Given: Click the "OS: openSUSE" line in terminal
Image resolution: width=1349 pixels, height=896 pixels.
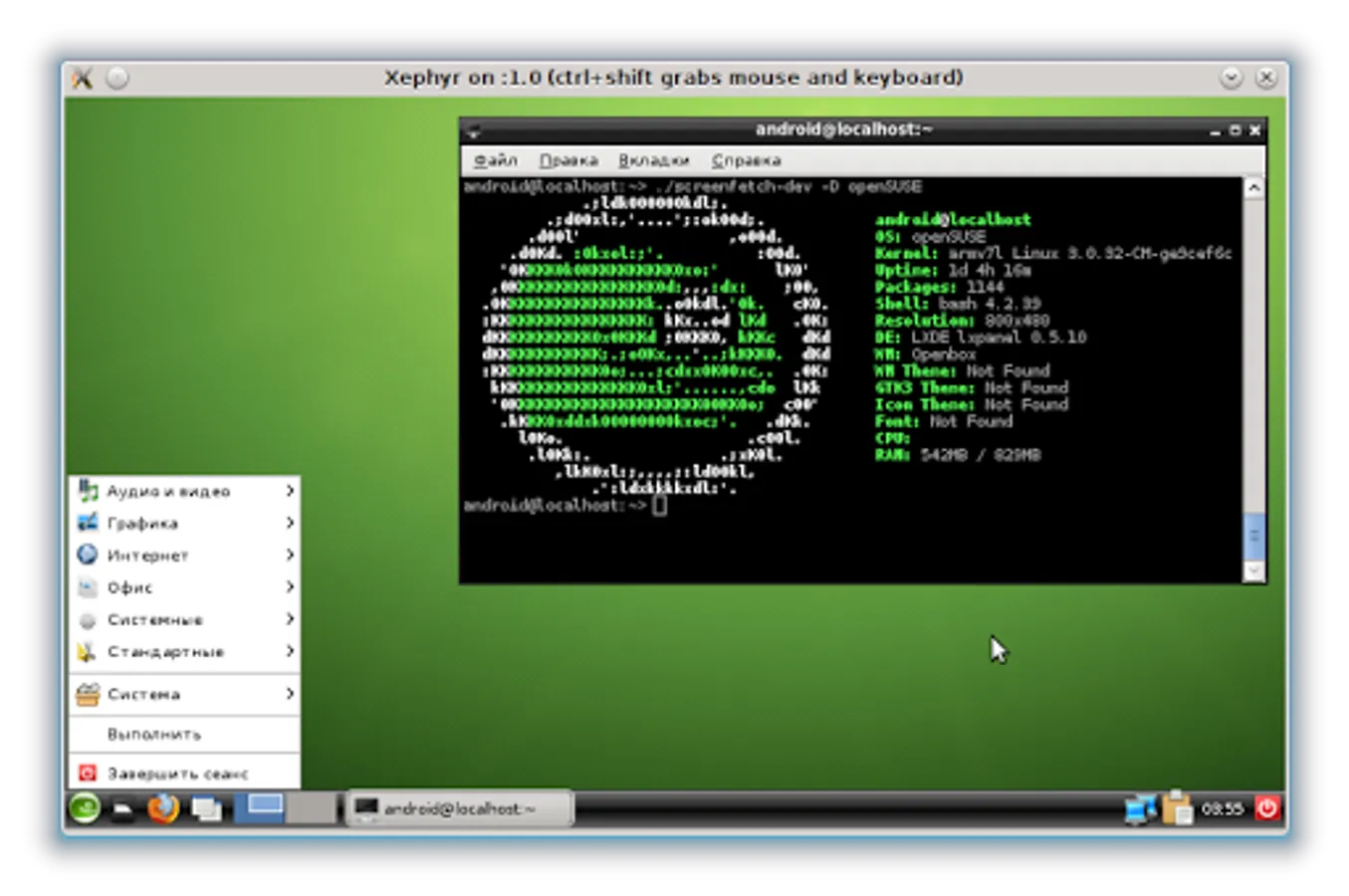Looking at the screenshot, I should [x=930, y=237].
